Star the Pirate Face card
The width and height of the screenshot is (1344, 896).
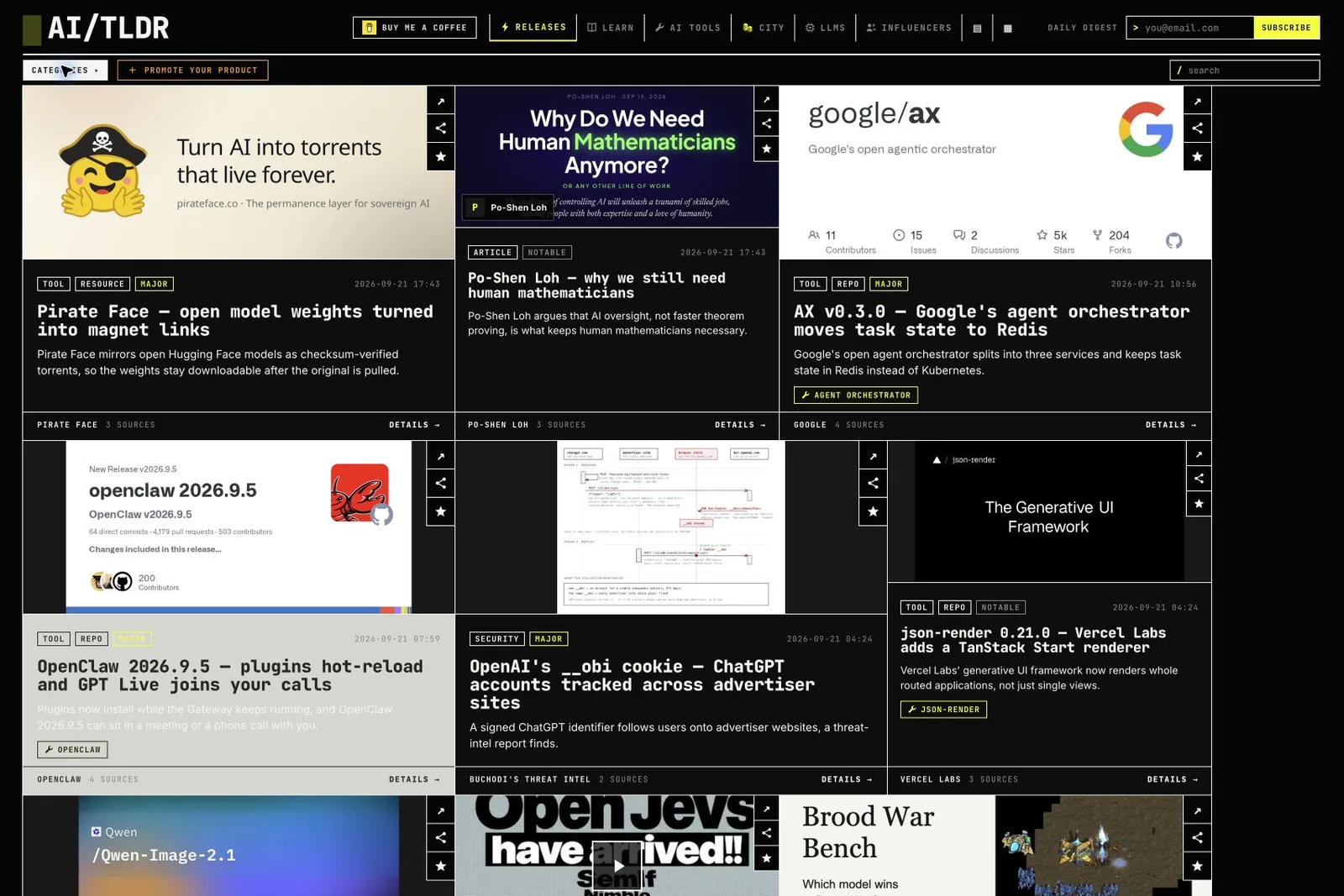tap(441, 156)
